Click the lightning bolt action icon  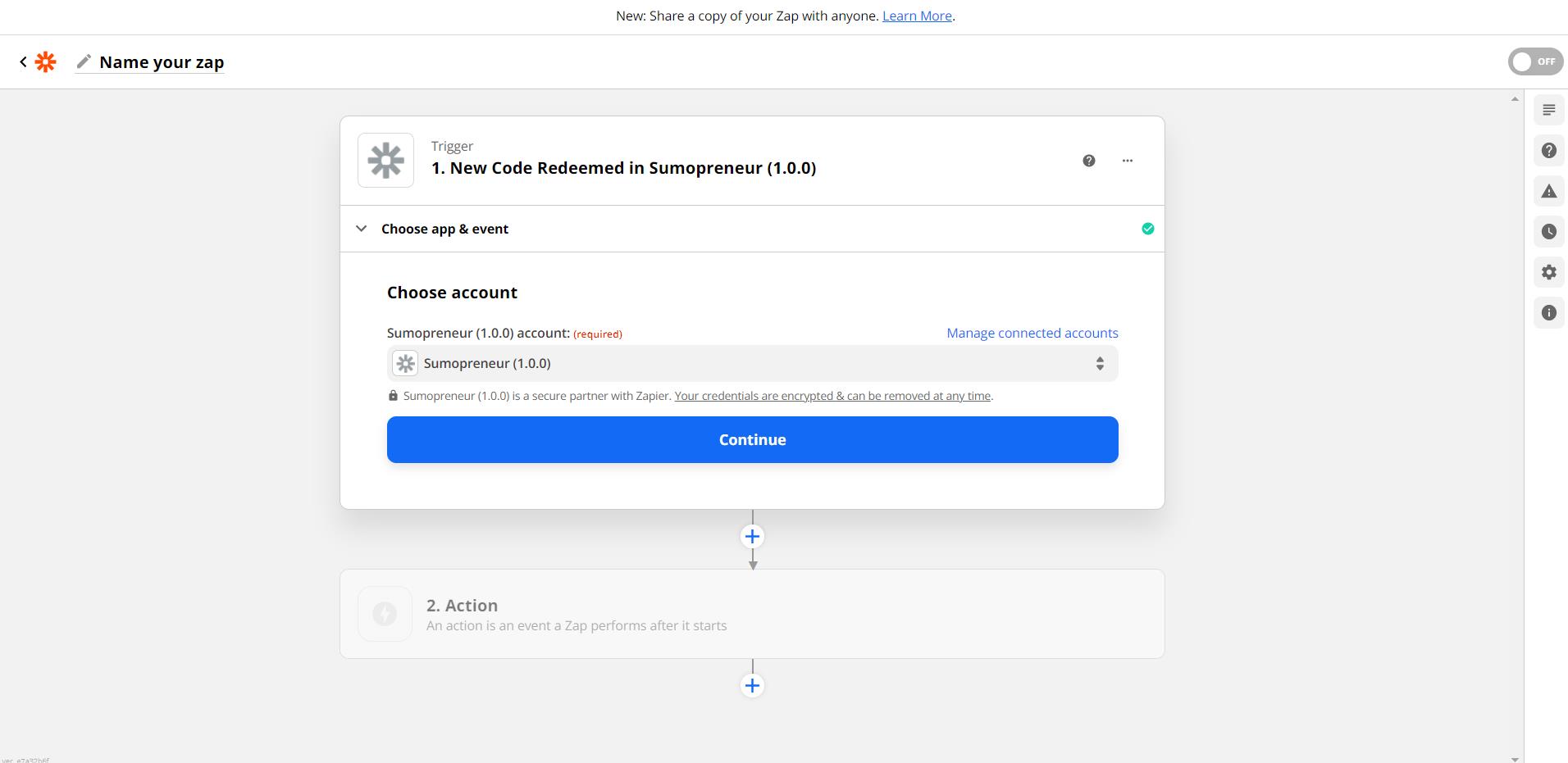(385, 614)
